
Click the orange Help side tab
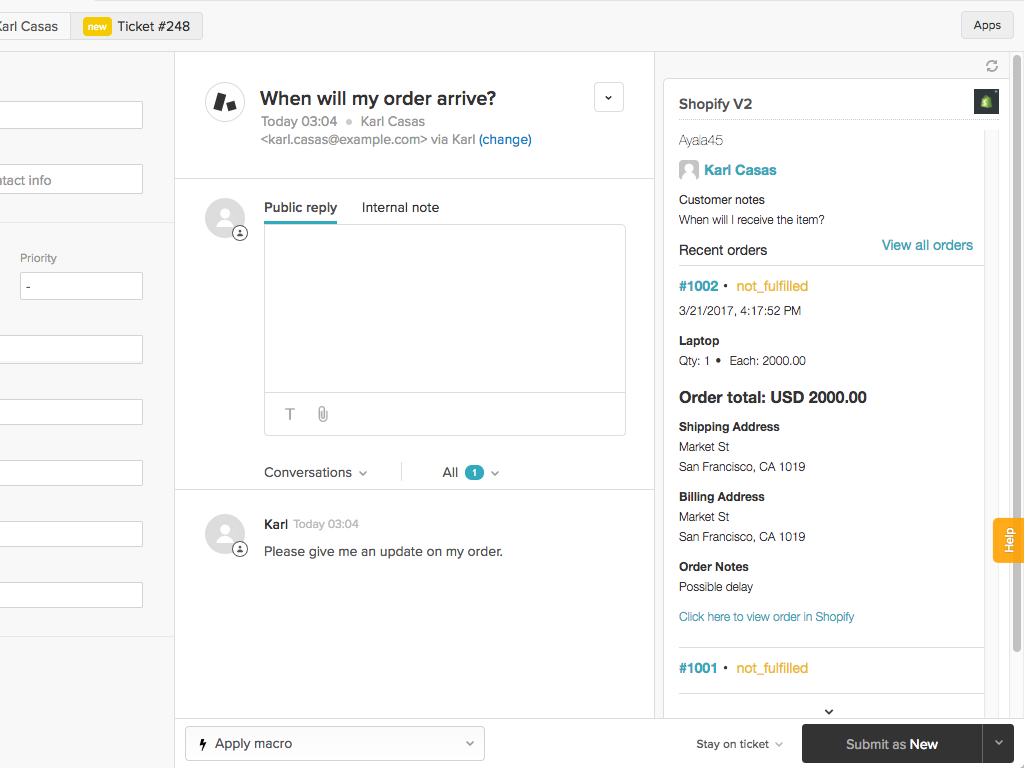pyautogui.click(x=1008, y=540)
